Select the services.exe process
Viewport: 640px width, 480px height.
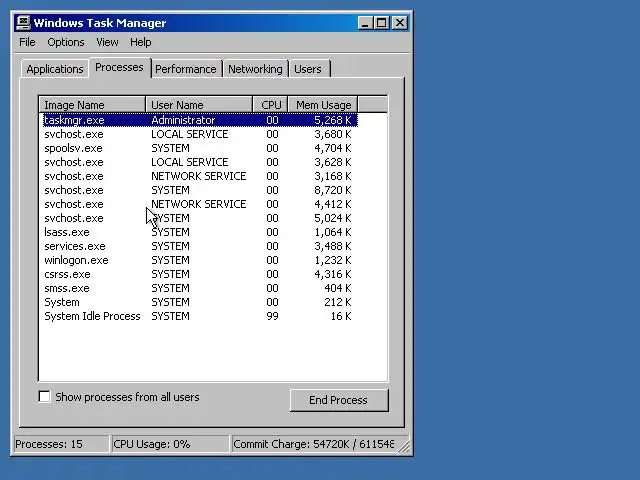[x=200, y=246]
